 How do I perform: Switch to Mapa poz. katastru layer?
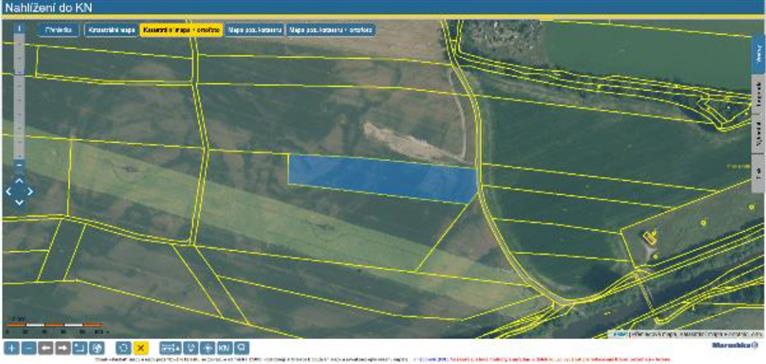pyautogui.click(x=255, y=30)
